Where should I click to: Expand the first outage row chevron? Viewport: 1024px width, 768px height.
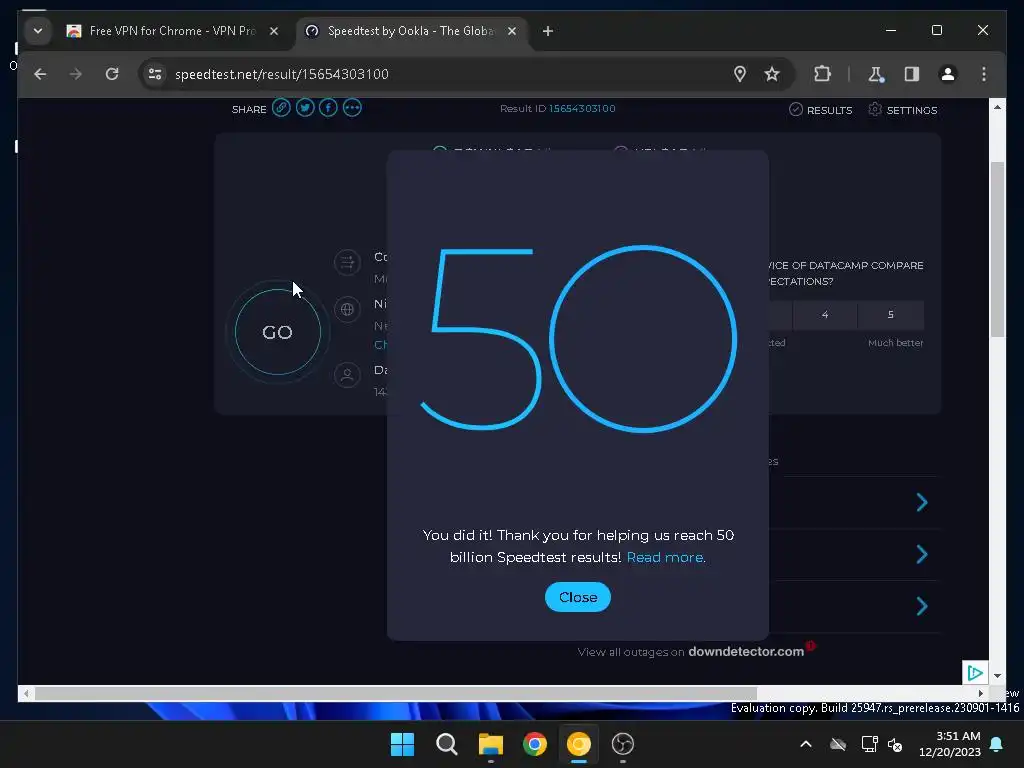[921, 502]
